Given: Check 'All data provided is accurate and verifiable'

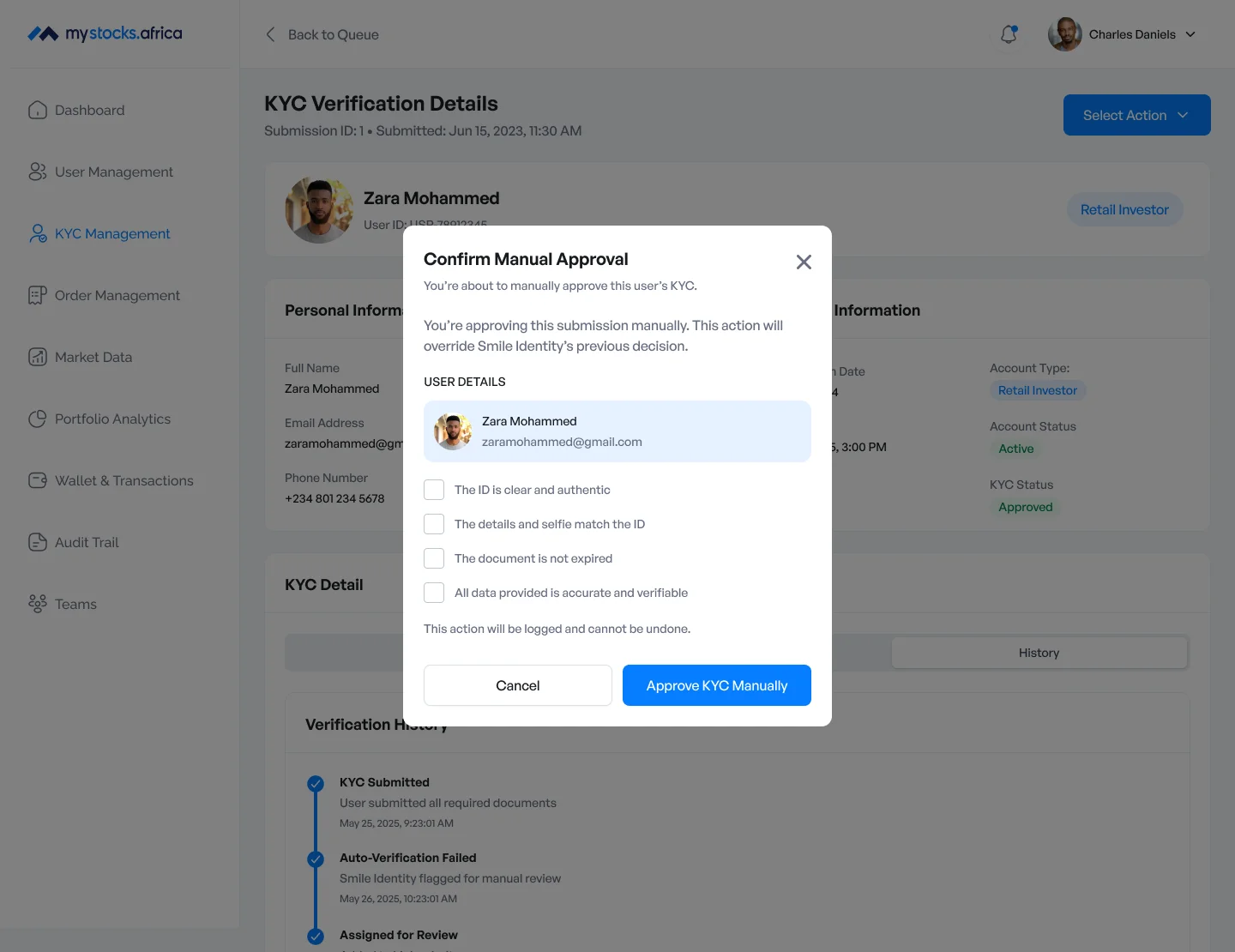Looking at the screenshot, I should pos(434,593).
